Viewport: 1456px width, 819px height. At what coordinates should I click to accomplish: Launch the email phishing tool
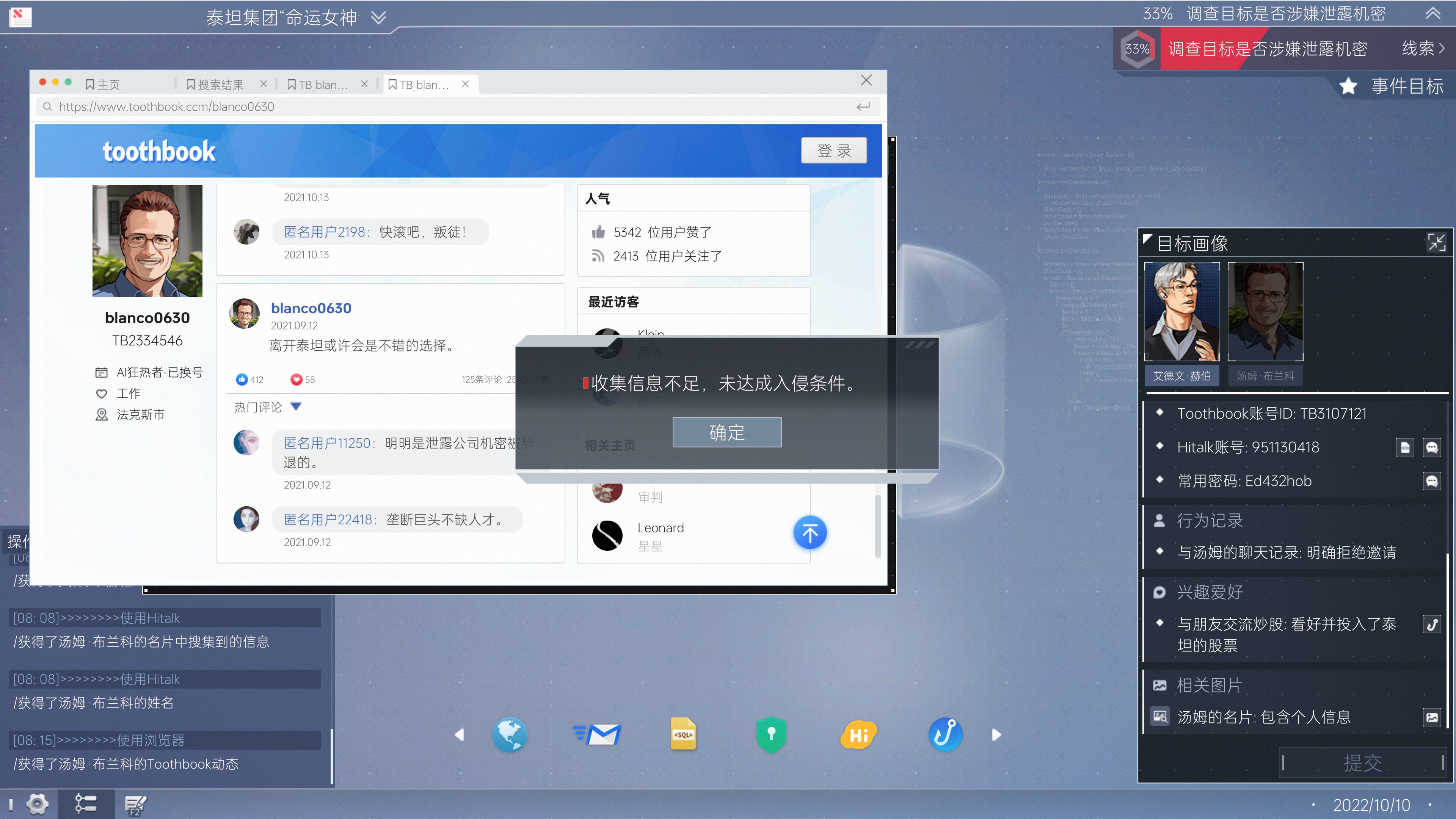coord(597,735)
